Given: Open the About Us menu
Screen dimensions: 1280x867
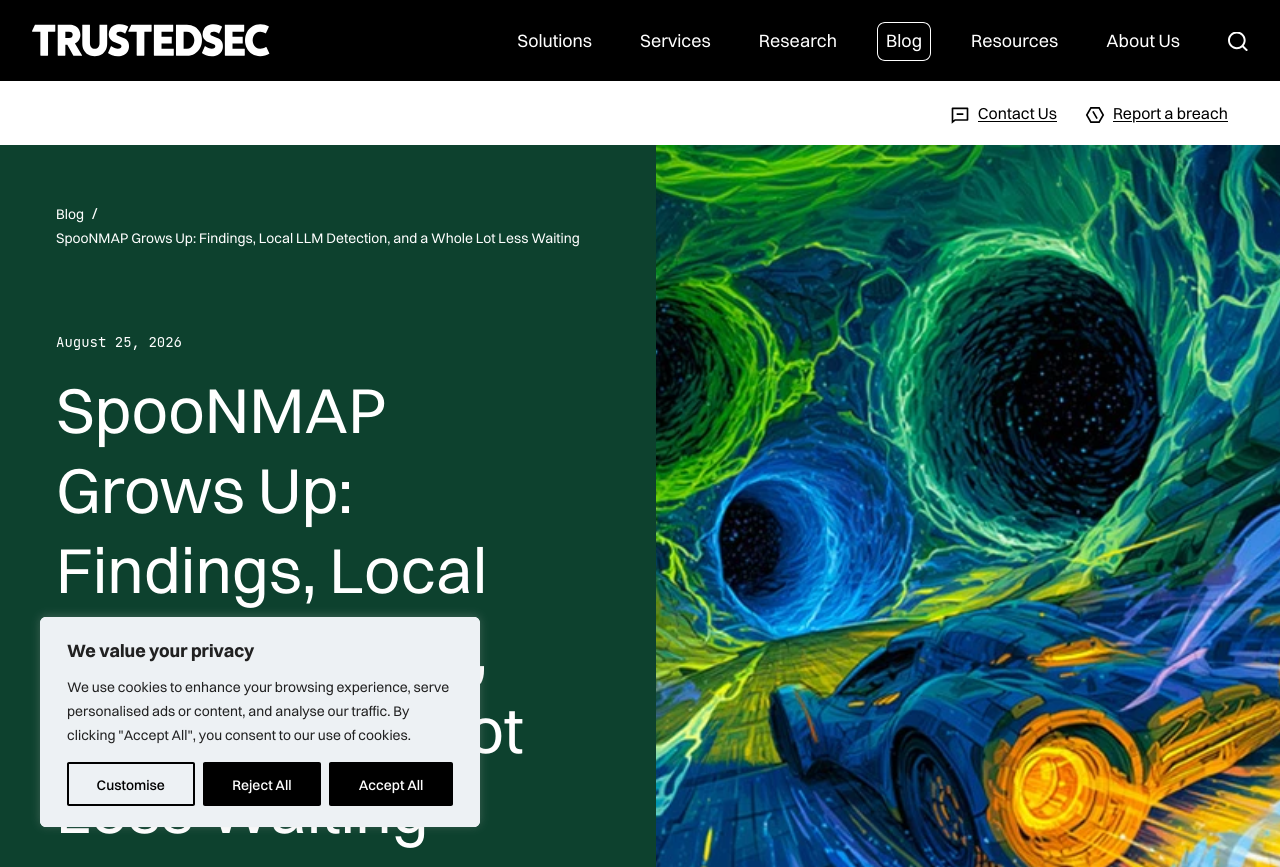Looking at the screenshot, I should (x=1143, y=41).
